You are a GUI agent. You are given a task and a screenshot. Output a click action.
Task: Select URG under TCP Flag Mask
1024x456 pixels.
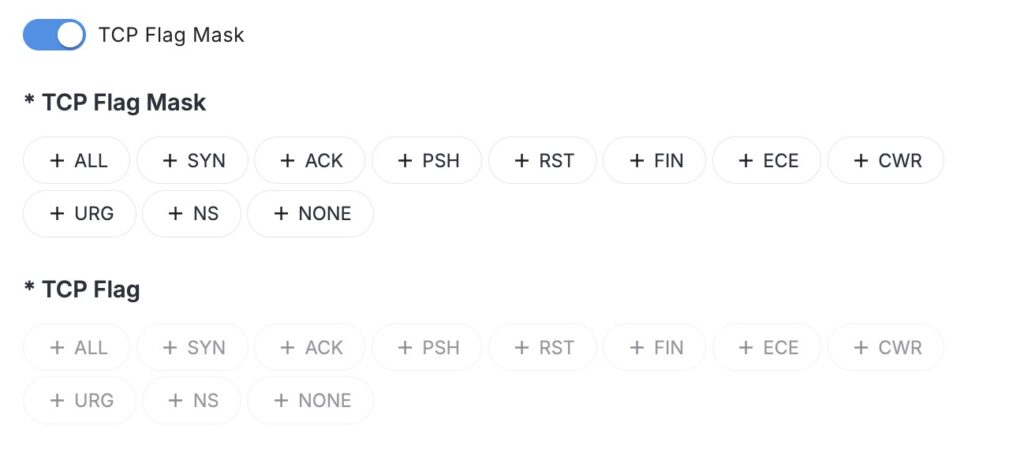pos(80,213)
